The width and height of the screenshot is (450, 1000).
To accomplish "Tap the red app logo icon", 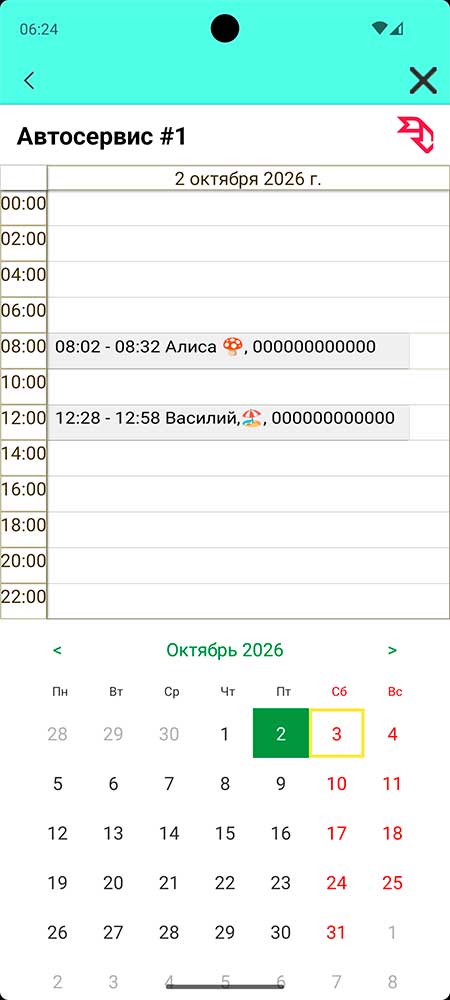I will (x=416, y=135).
